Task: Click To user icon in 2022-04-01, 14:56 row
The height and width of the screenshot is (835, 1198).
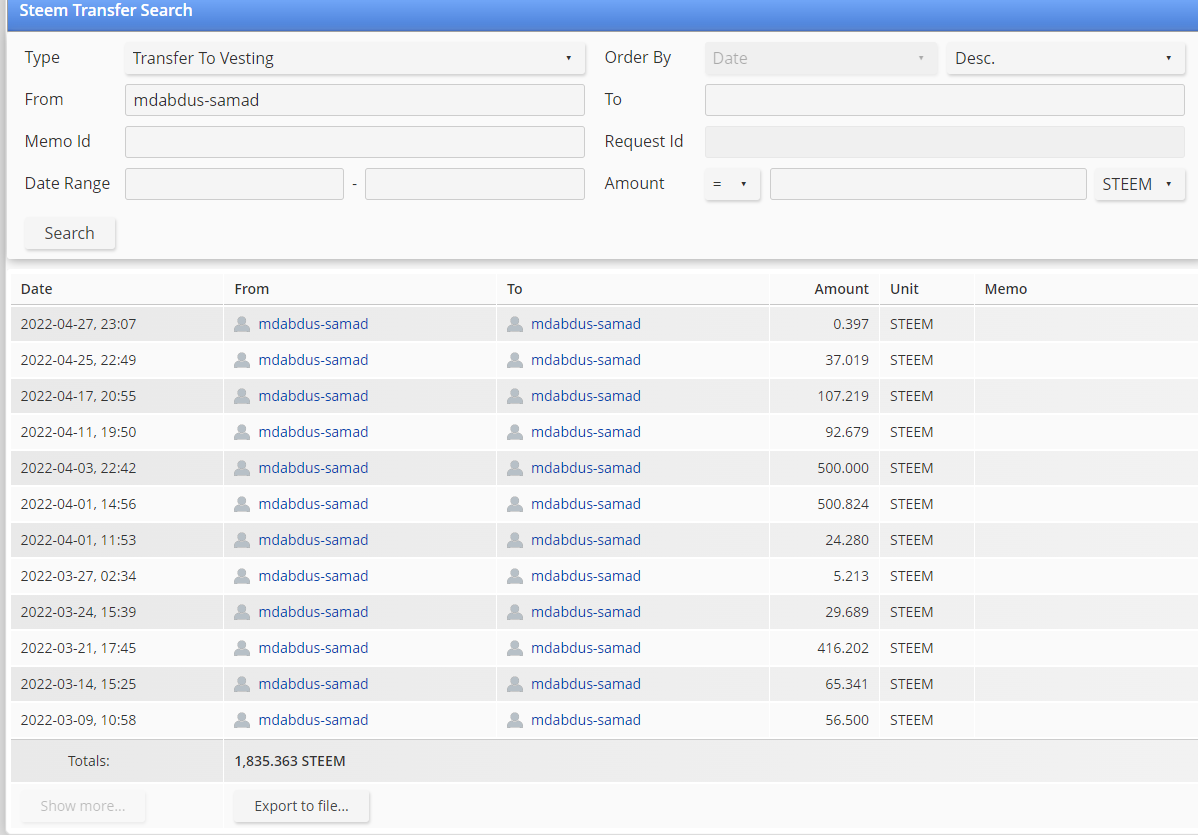Action: (515, 503)
